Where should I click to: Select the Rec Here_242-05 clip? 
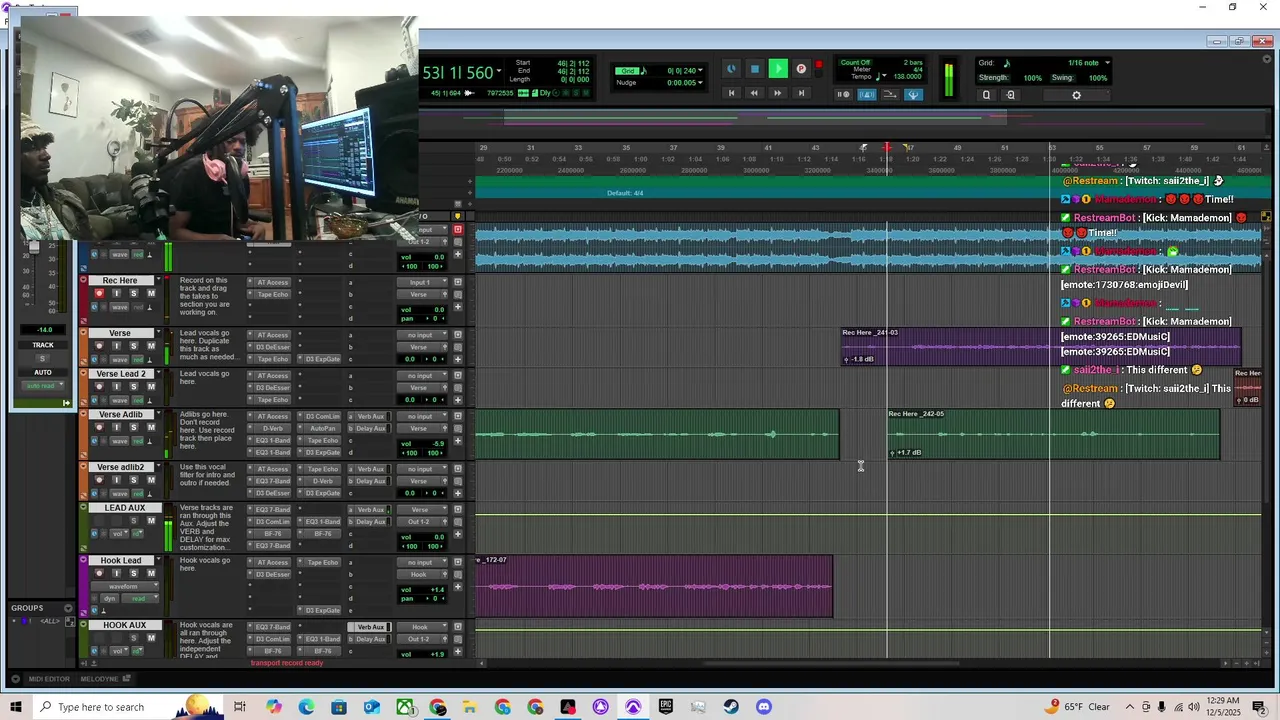[x=1053, y=434]
